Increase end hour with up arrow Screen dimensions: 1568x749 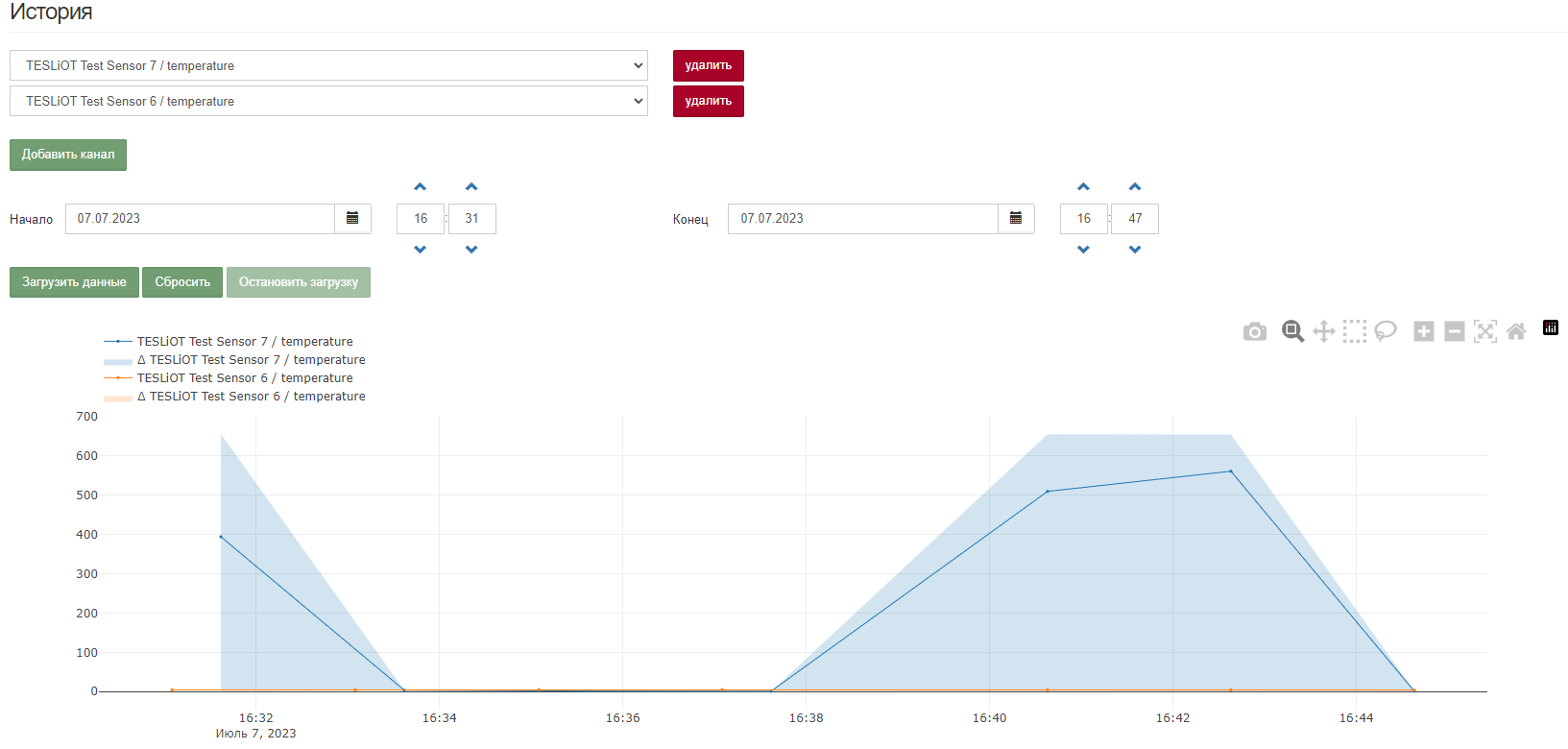point(1083,187)
